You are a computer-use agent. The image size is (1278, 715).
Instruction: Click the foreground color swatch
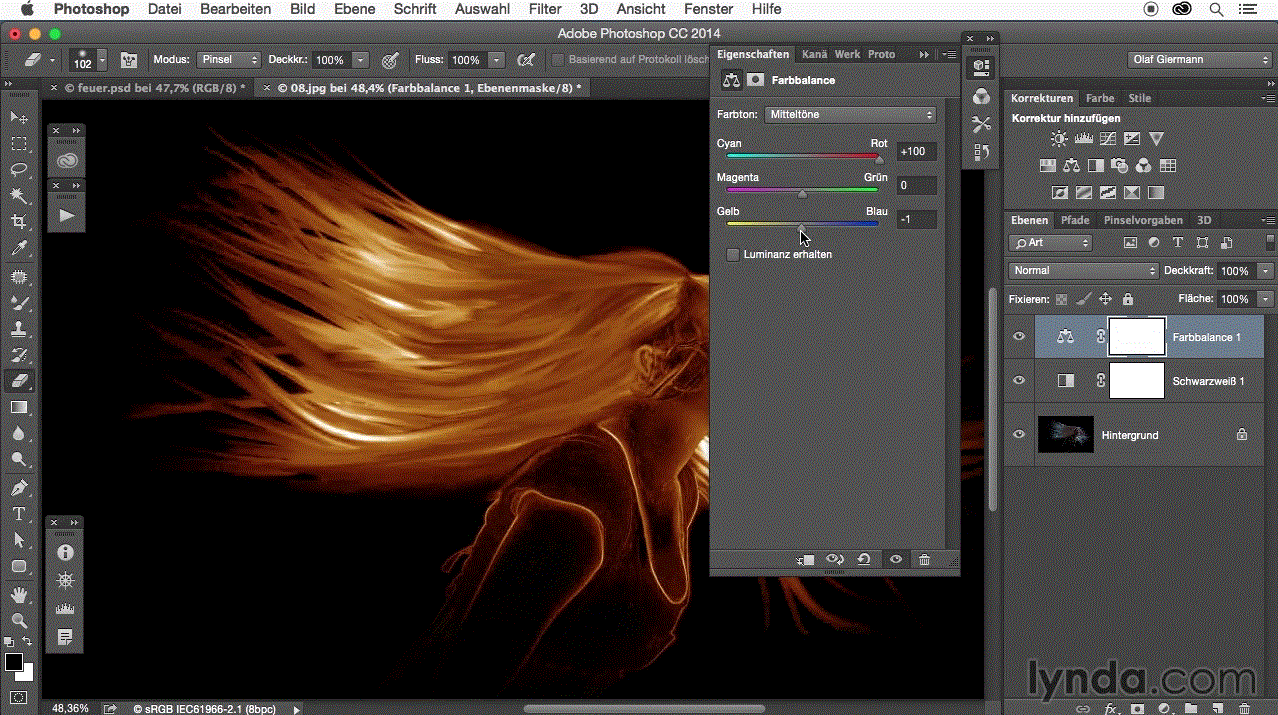[14, 662]
